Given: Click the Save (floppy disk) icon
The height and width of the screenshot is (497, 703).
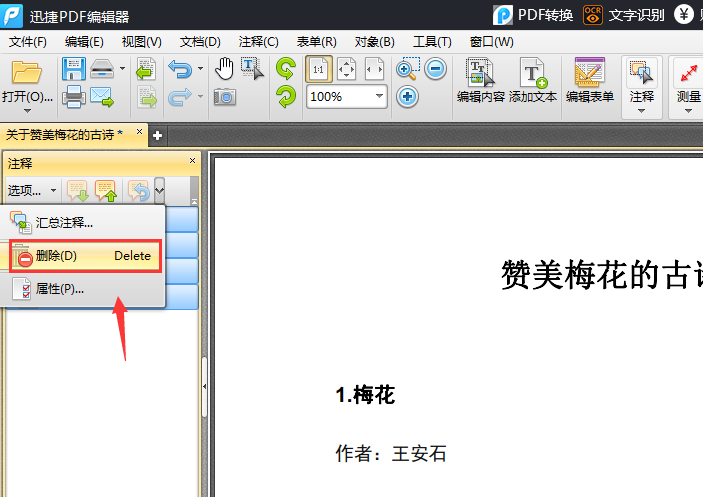Looking at the screenshot, I should tap(73, 69).
